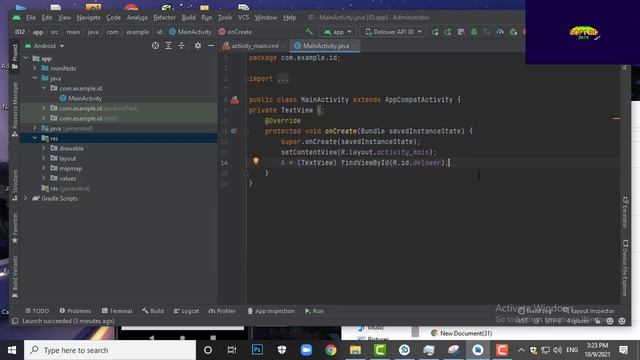Open the notification center icon
The height and width of the screenshot is (360, 640).
pyautogui.click(x=623, y=350)
